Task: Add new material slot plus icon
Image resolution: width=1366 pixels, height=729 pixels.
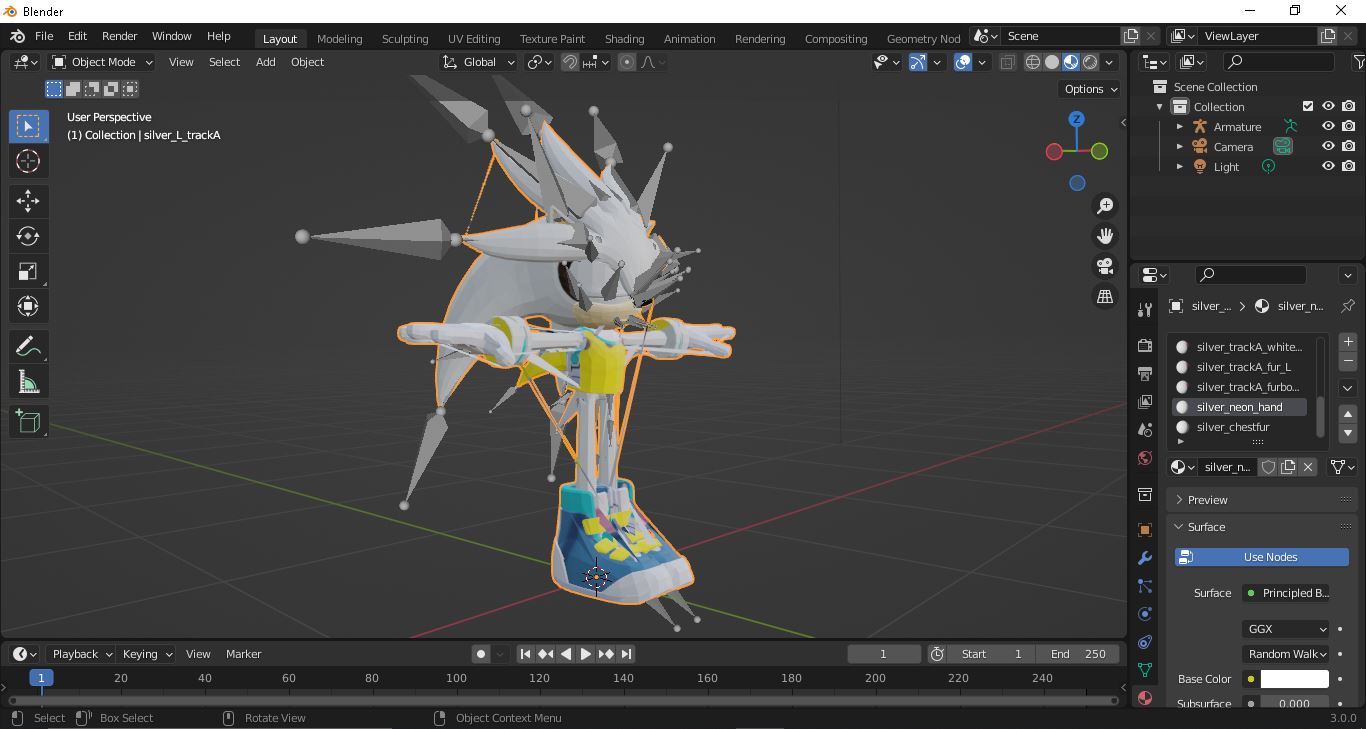Action: click(x=1348, y=341)
